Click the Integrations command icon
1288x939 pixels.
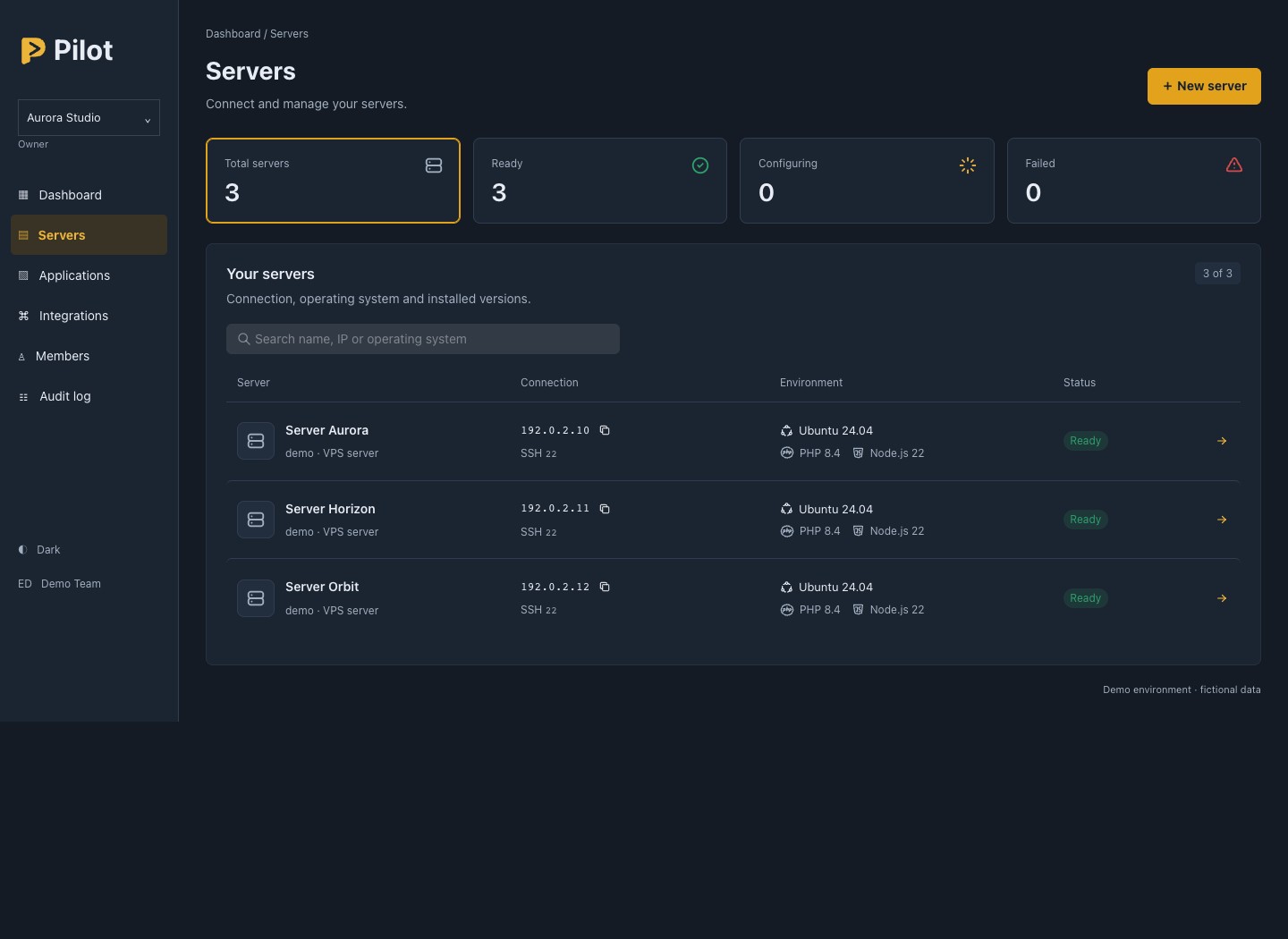point(23,316)
